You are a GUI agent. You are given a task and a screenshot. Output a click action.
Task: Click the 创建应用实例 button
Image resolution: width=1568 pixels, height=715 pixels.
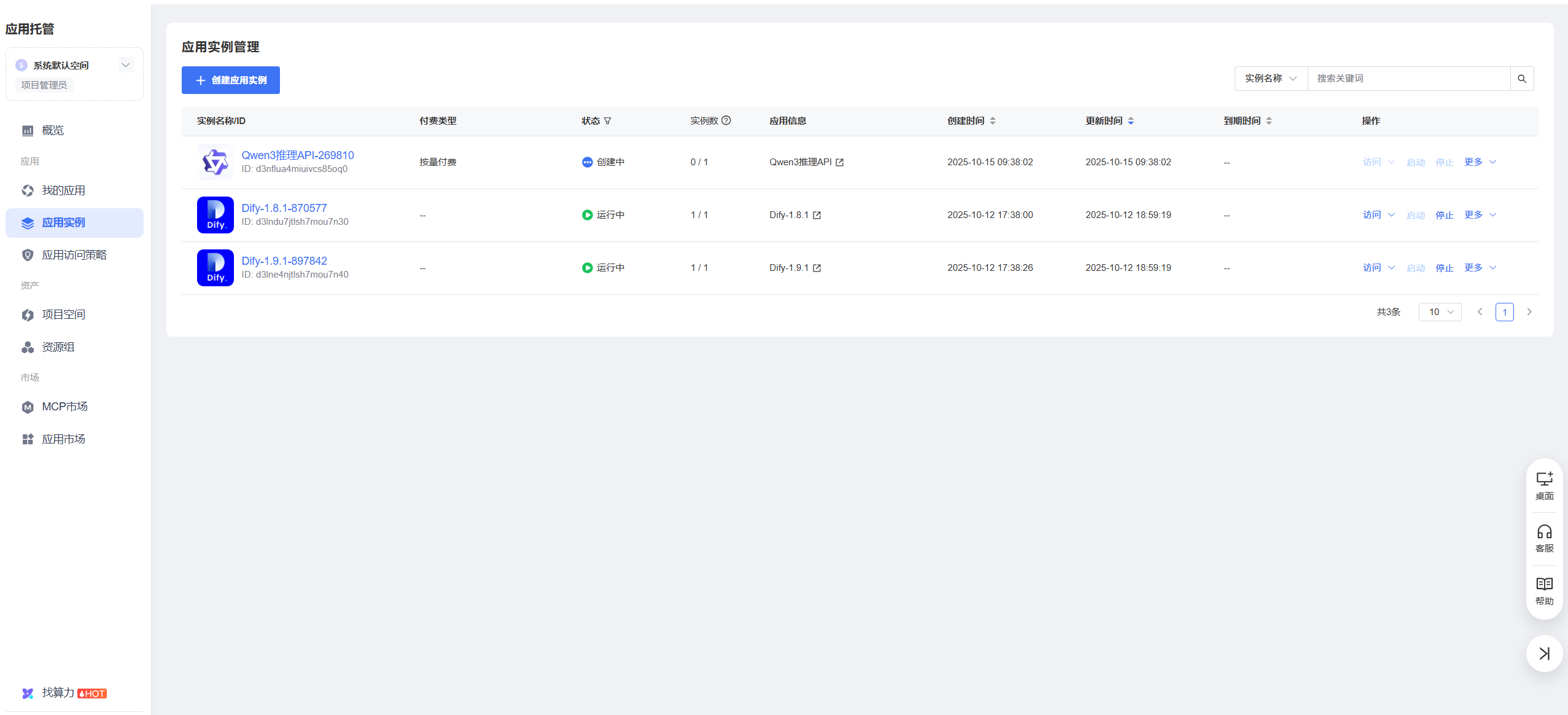pyautogui.click(x=230, y=80)
